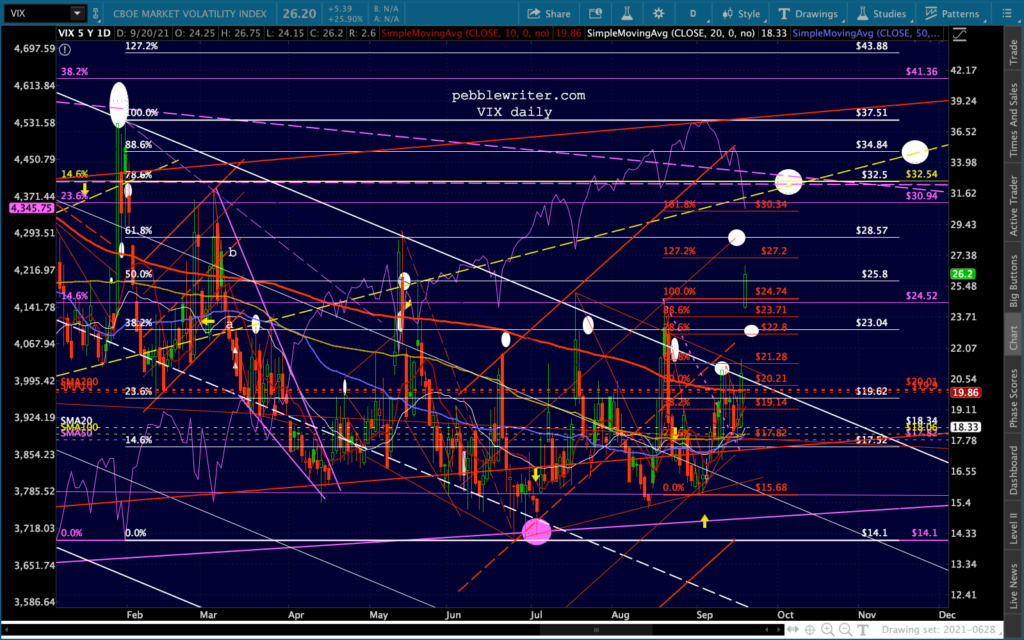This screenshot has height=640, width=1024.
Task: Click the VIX symbol input field
Action: coord(36,14)
